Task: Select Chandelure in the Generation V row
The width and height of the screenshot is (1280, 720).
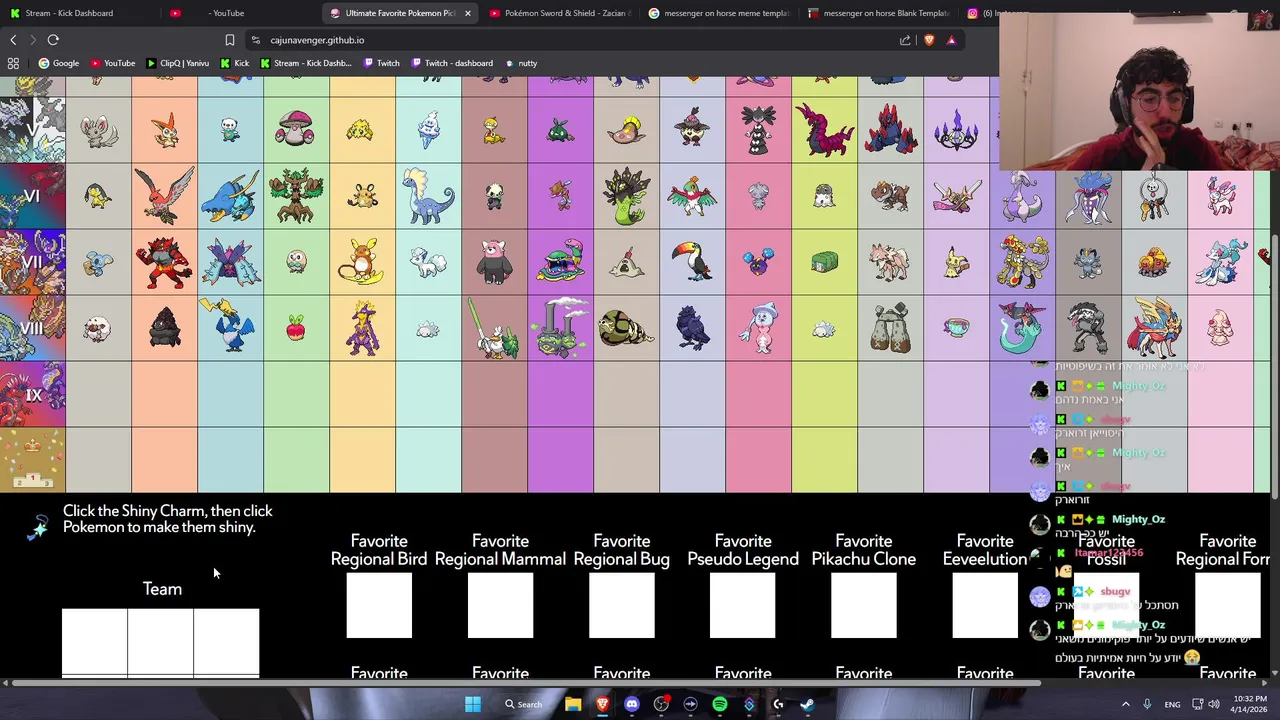Action: [956, 130]
